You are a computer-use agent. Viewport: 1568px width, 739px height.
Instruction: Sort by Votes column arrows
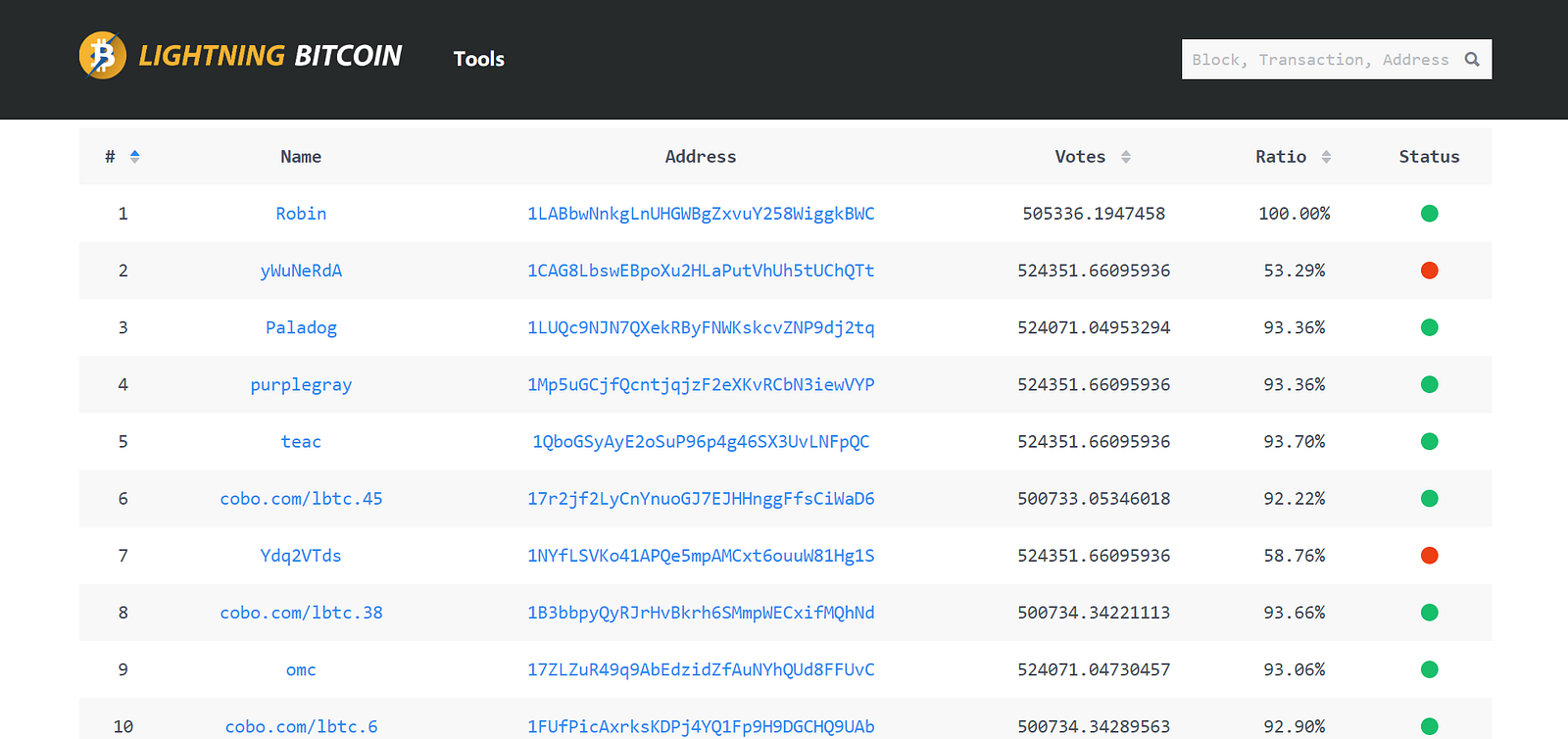click(1126, 157)
